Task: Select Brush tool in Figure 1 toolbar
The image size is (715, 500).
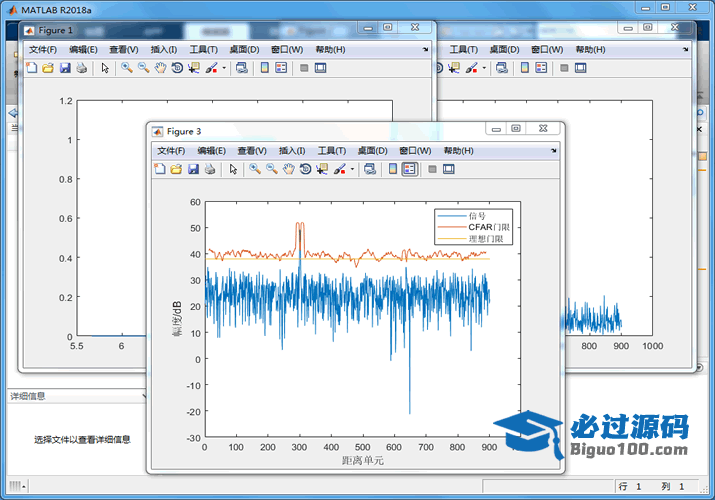Action: tap(212, 68)
